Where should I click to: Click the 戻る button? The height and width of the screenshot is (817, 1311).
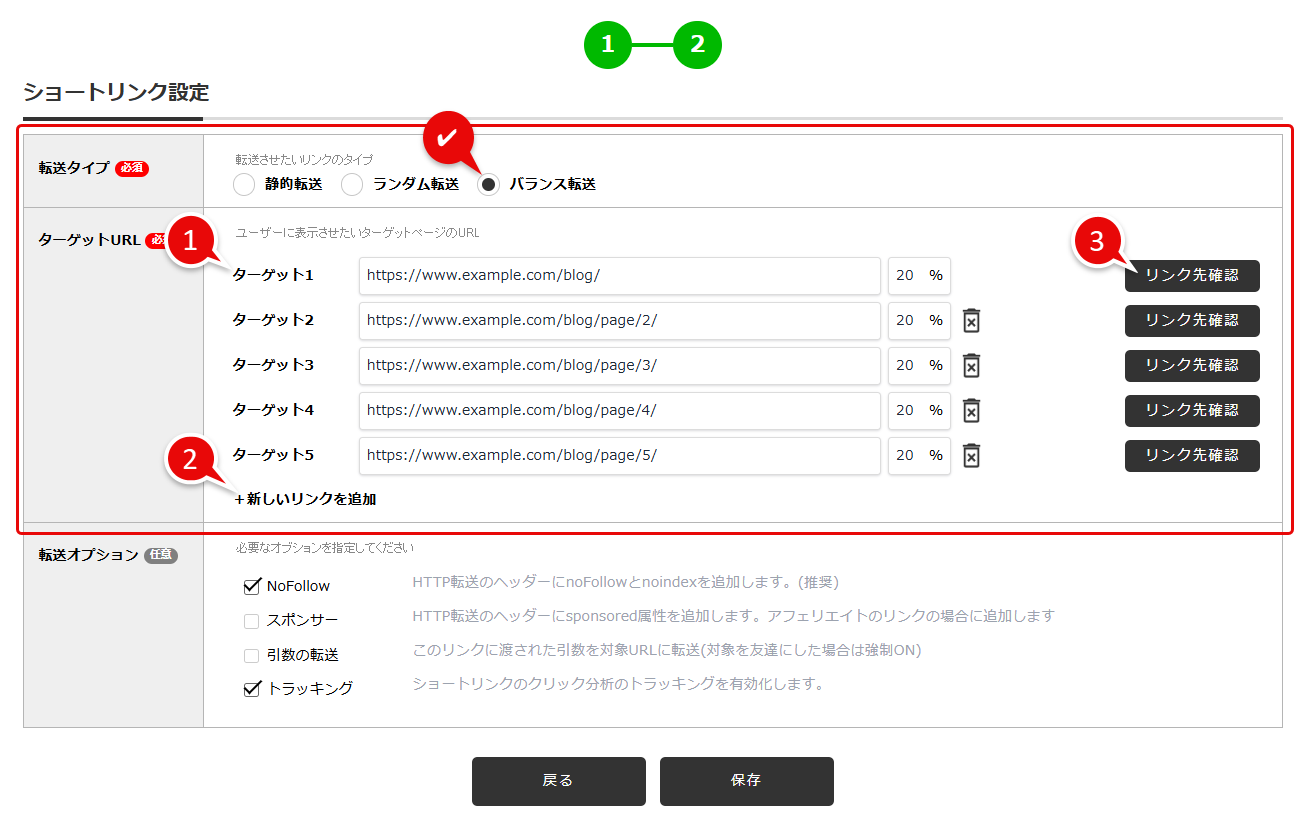(558, 782)
